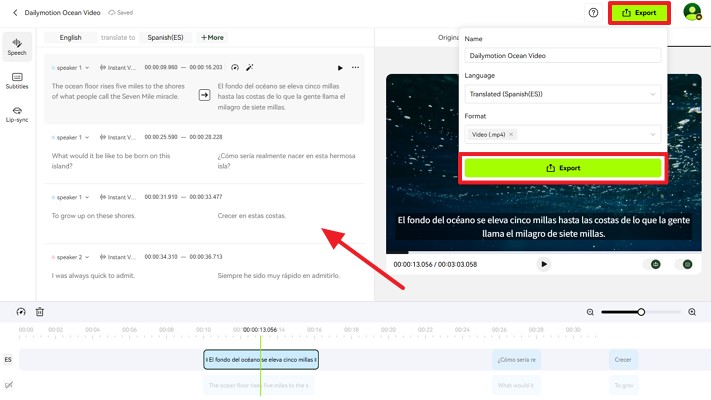Delete selected clip with trash icon
The image size is (711, 400).
click(40, 312)
